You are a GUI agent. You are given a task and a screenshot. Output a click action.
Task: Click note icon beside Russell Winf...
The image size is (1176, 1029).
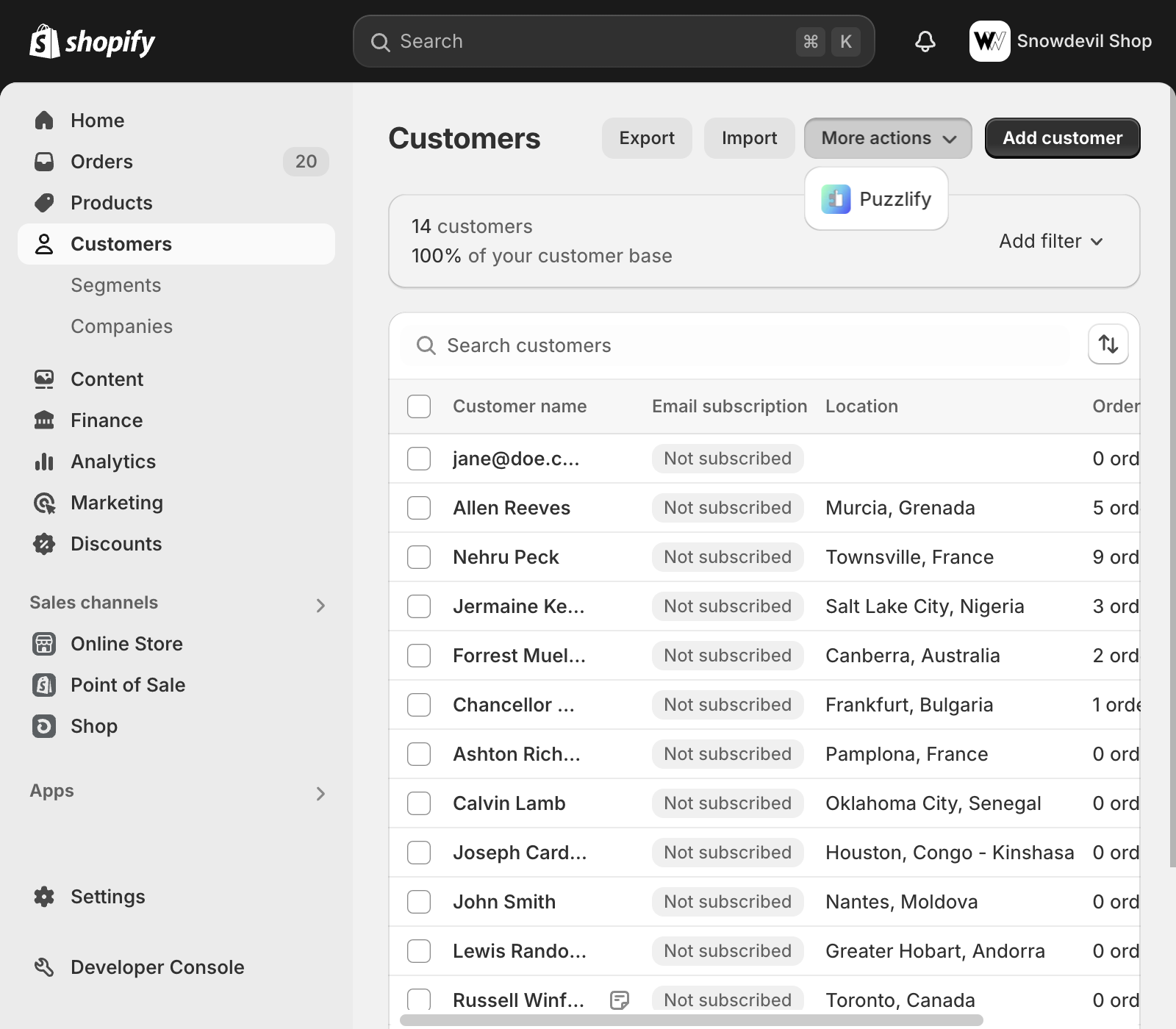click(x=620, y=1000)
